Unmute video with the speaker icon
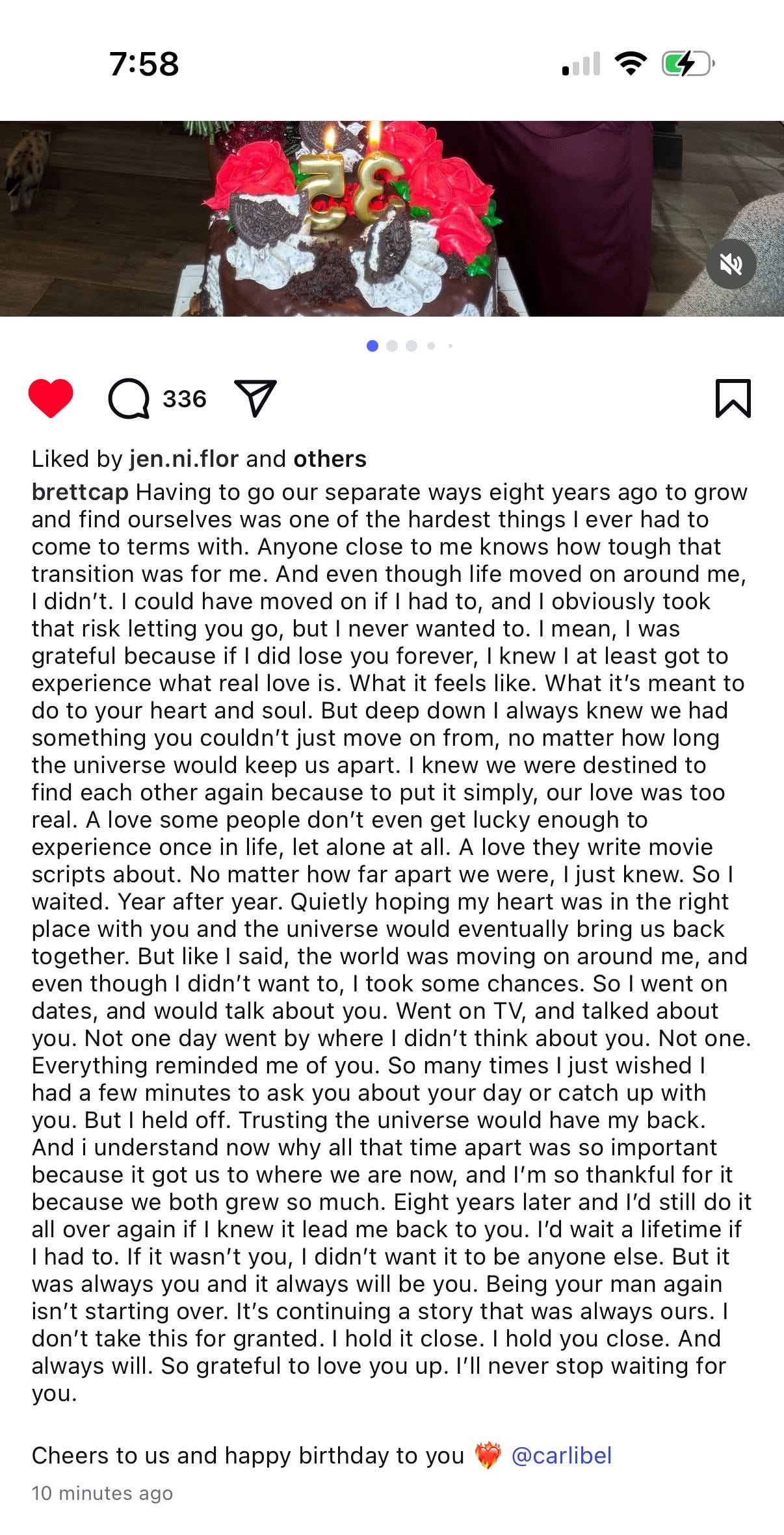784x1535 pixels. (731, 264)
